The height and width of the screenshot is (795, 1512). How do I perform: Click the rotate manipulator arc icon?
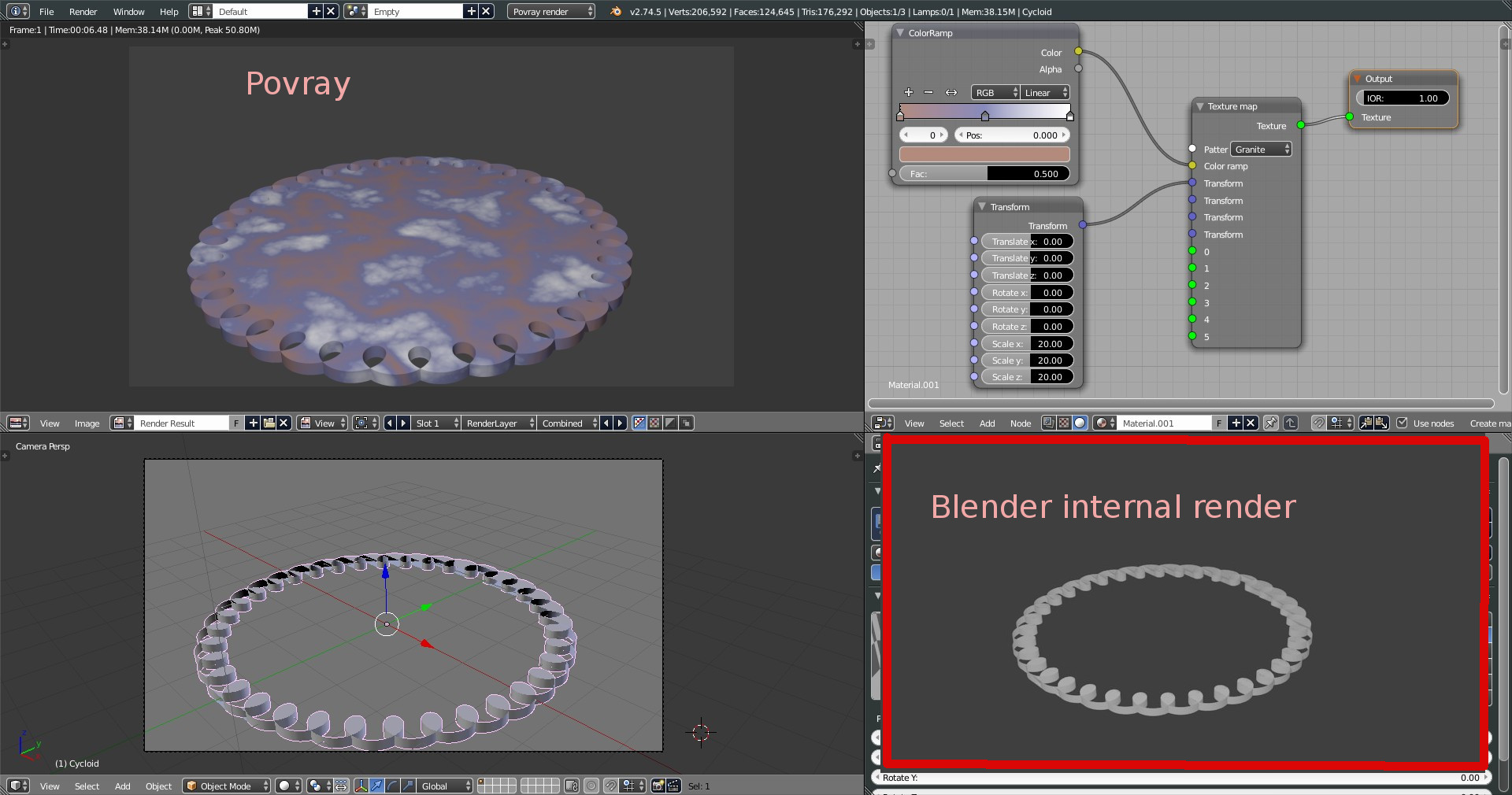click(392, 786)
